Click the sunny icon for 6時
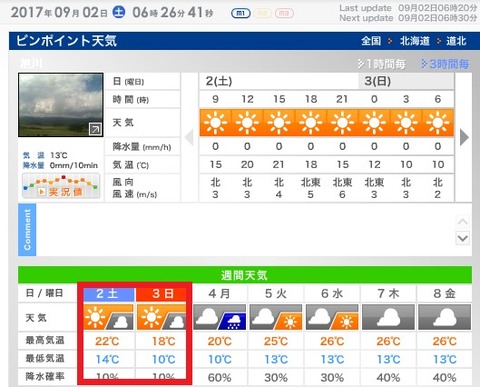This screenshot has width=480, height=387. [438, 122]
